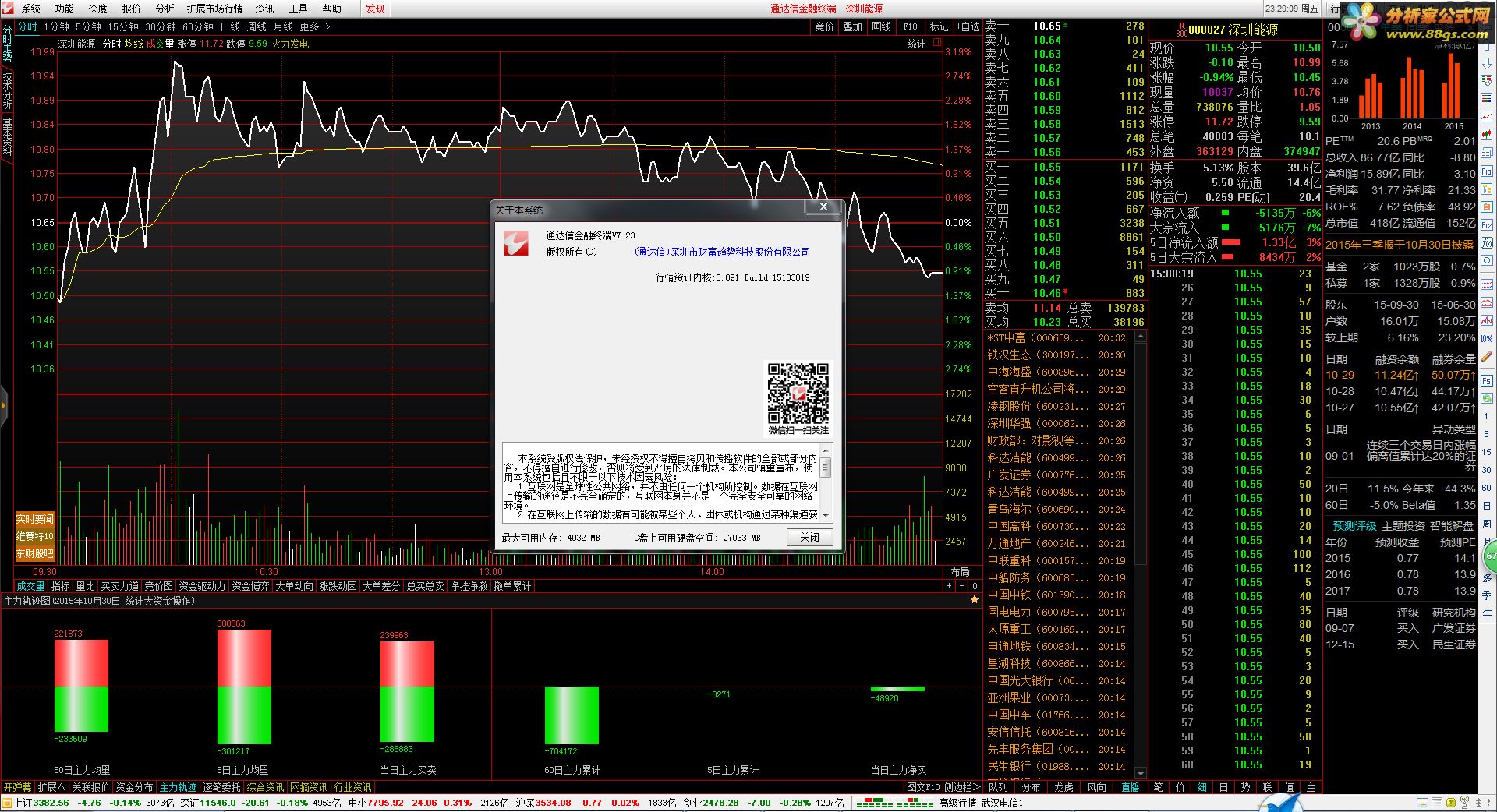Viewport: 1497px width, 812px height.
Task: Open the 通达信 company link in dialog
Action: pos(722,252)
